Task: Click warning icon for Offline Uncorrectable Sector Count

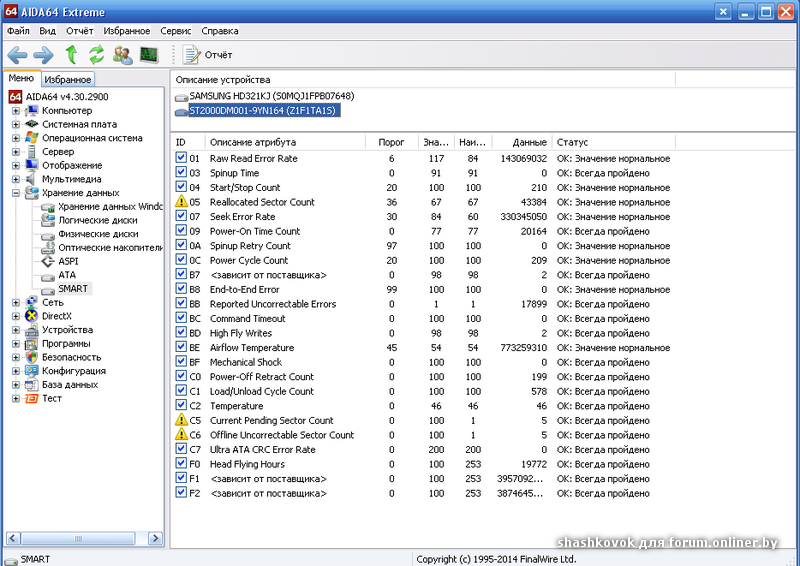Action: [x=181, y=434]
